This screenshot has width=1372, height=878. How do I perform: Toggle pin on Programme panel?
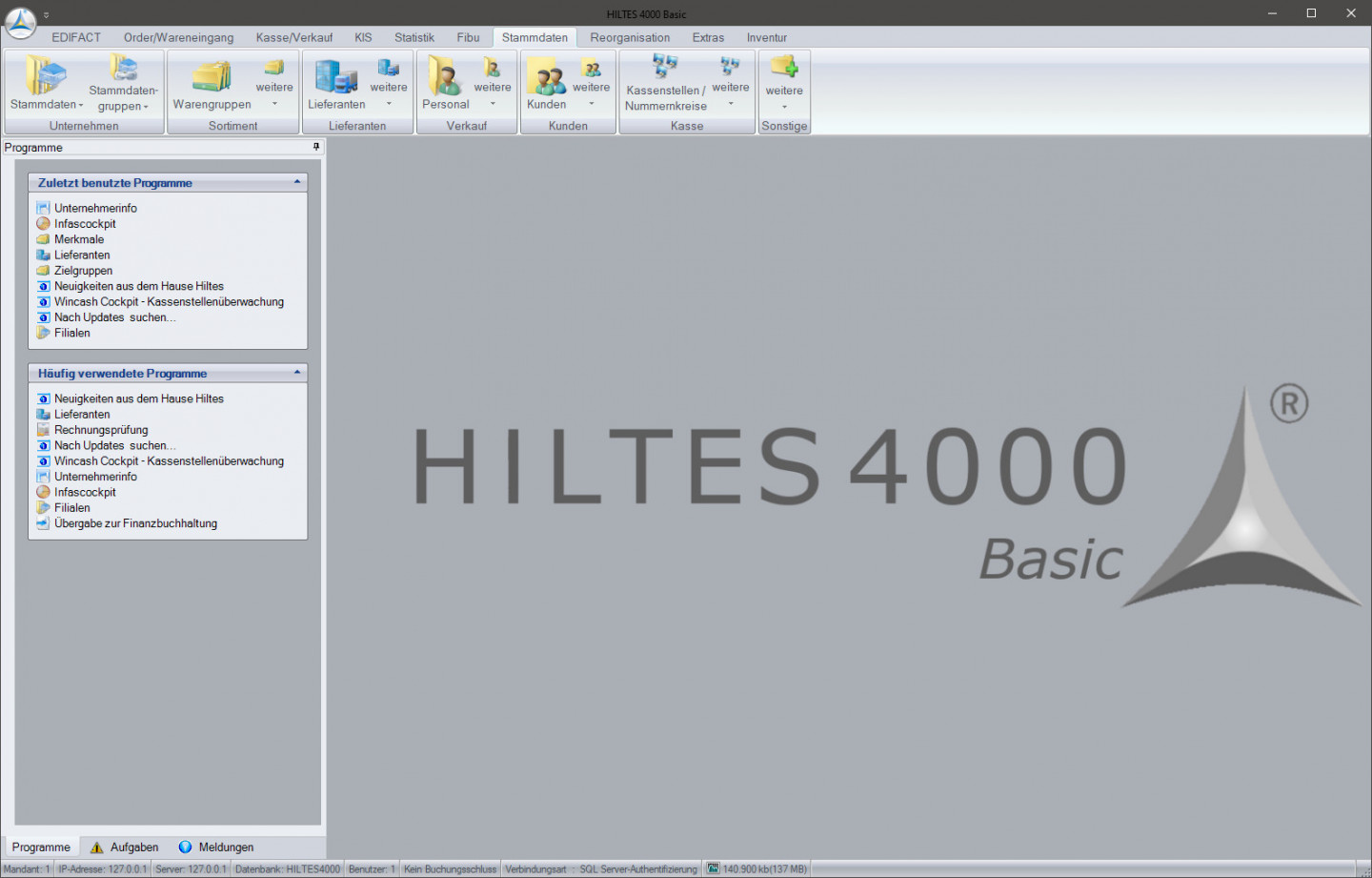tap(316, 147)
